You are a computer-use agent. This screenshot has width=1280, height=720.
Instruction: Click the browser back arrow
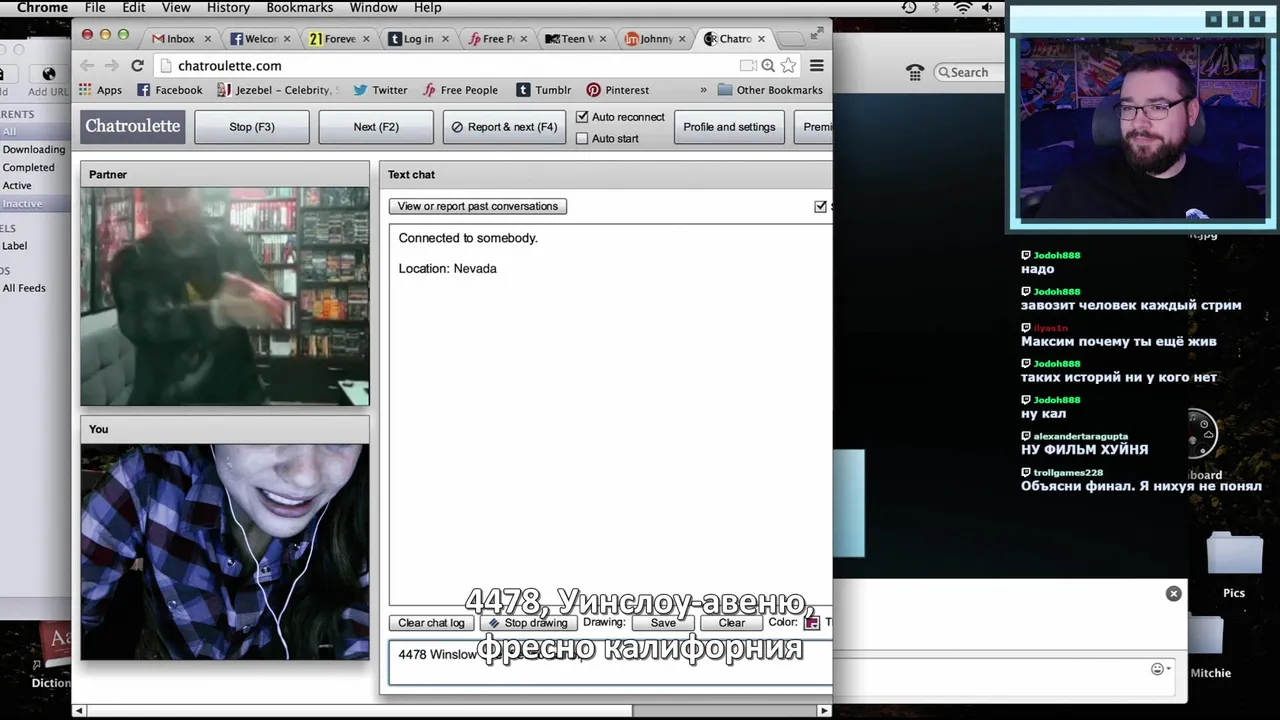87,65
